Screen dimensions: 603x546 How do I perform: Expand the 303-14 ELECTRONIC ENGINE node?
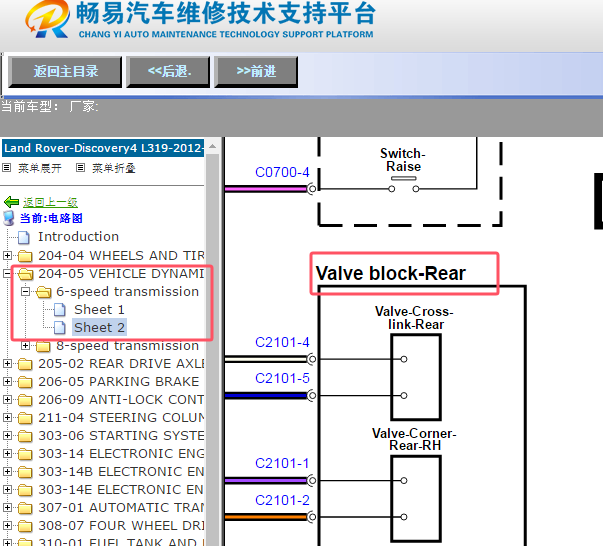[7, 453]
